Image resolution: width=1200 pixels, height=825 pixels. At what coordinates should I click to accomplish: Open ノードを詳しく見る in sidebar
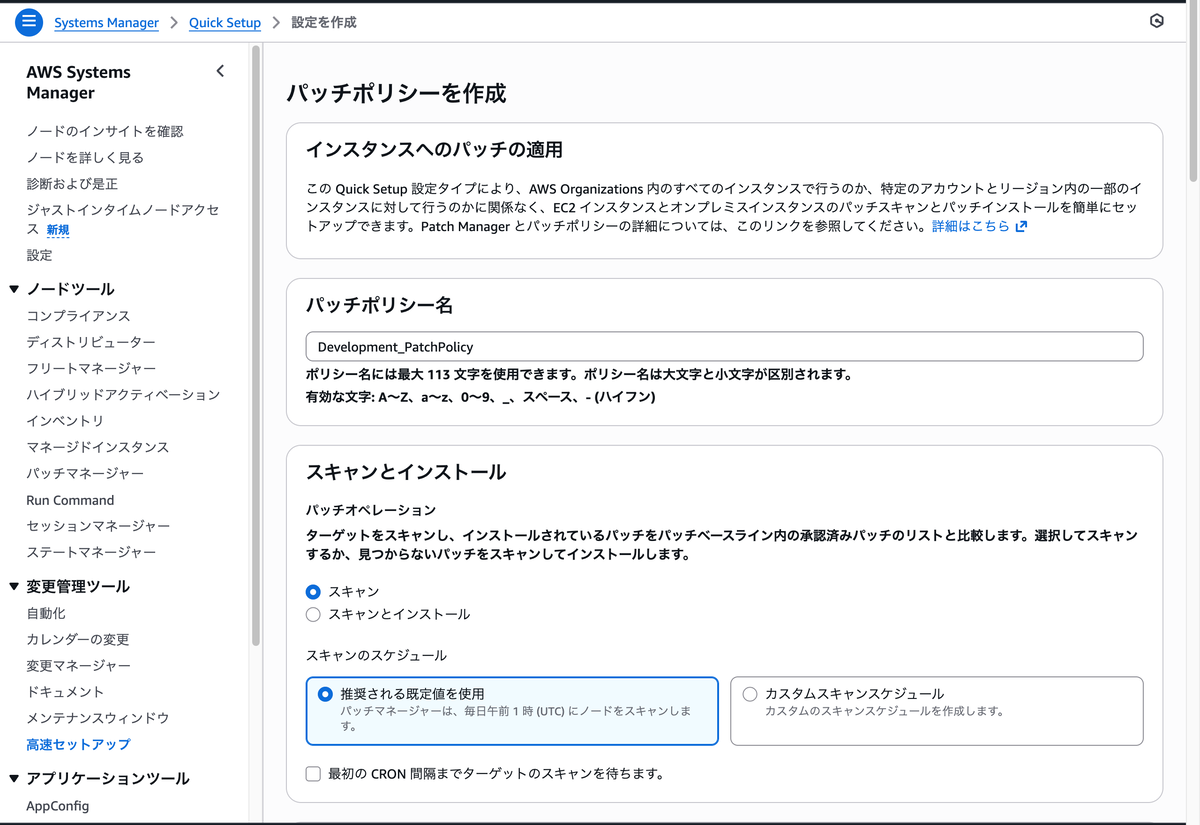click(85, 158)
